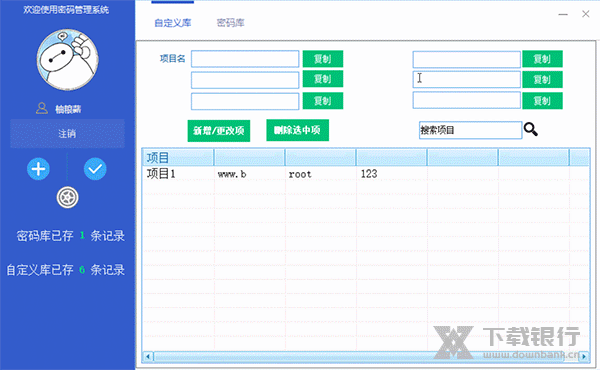Switch to the 自定义库 tab
This screenshot has width=600, height=370.
(x=173, y=23)
